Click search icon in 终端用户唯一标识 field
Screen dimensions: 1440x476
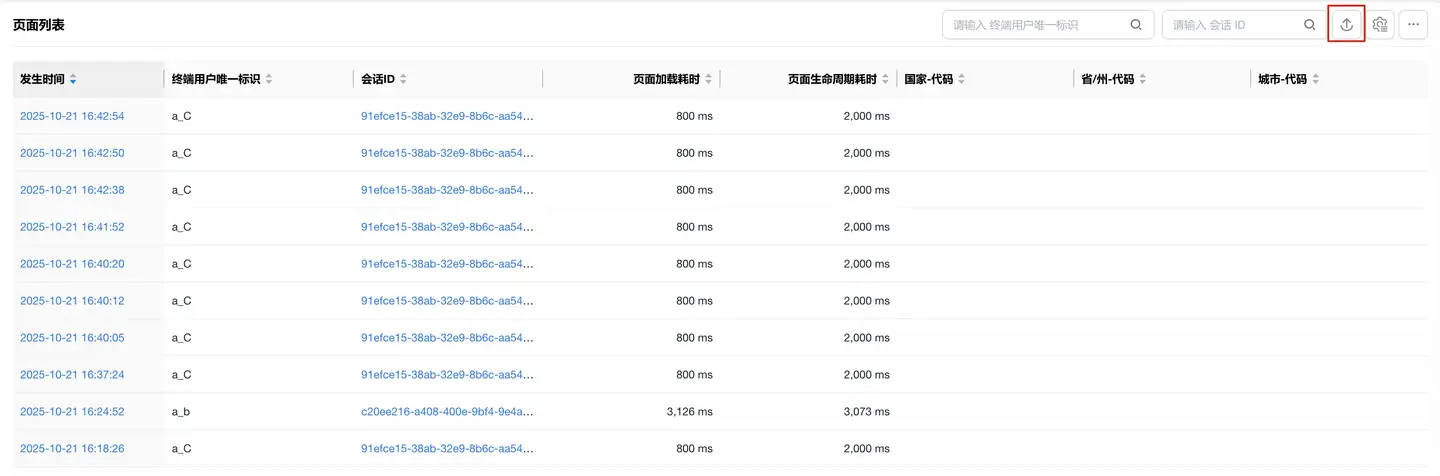(x=1135, y=25)
